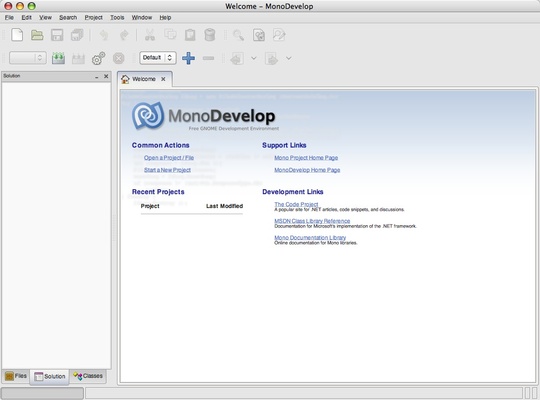This screenshot has width=540, height=400.
Task: Open the empty configuration combo box
Action: coord(28,58)
